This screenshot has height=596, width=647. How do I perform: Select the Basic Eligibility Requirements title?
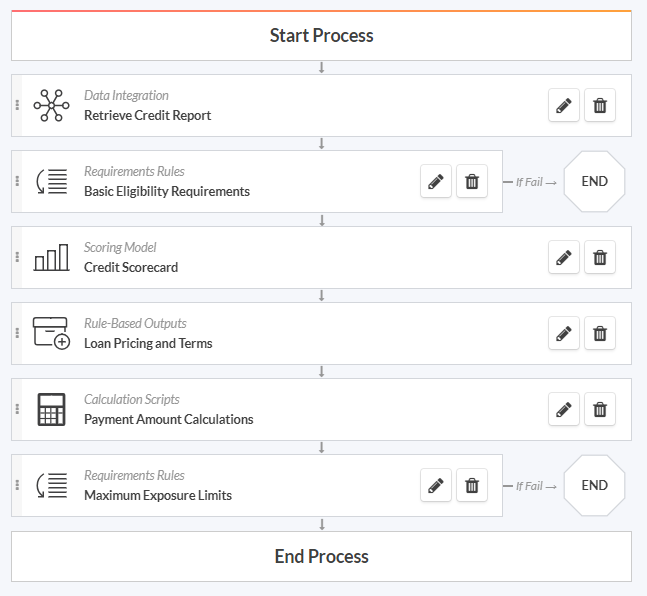point(167,191)
